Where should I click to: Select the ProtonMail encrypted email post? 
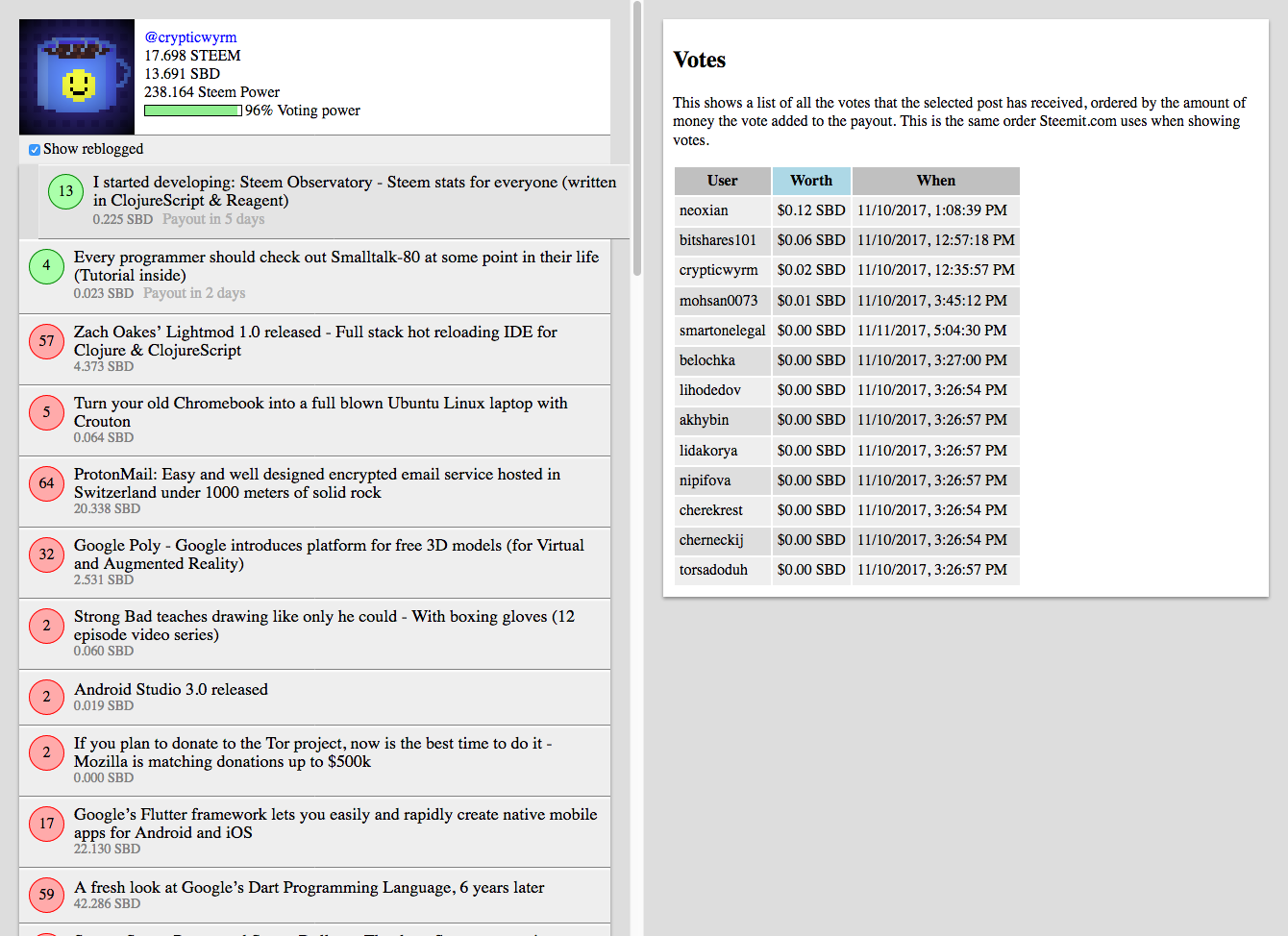click(x=314, y=492)
